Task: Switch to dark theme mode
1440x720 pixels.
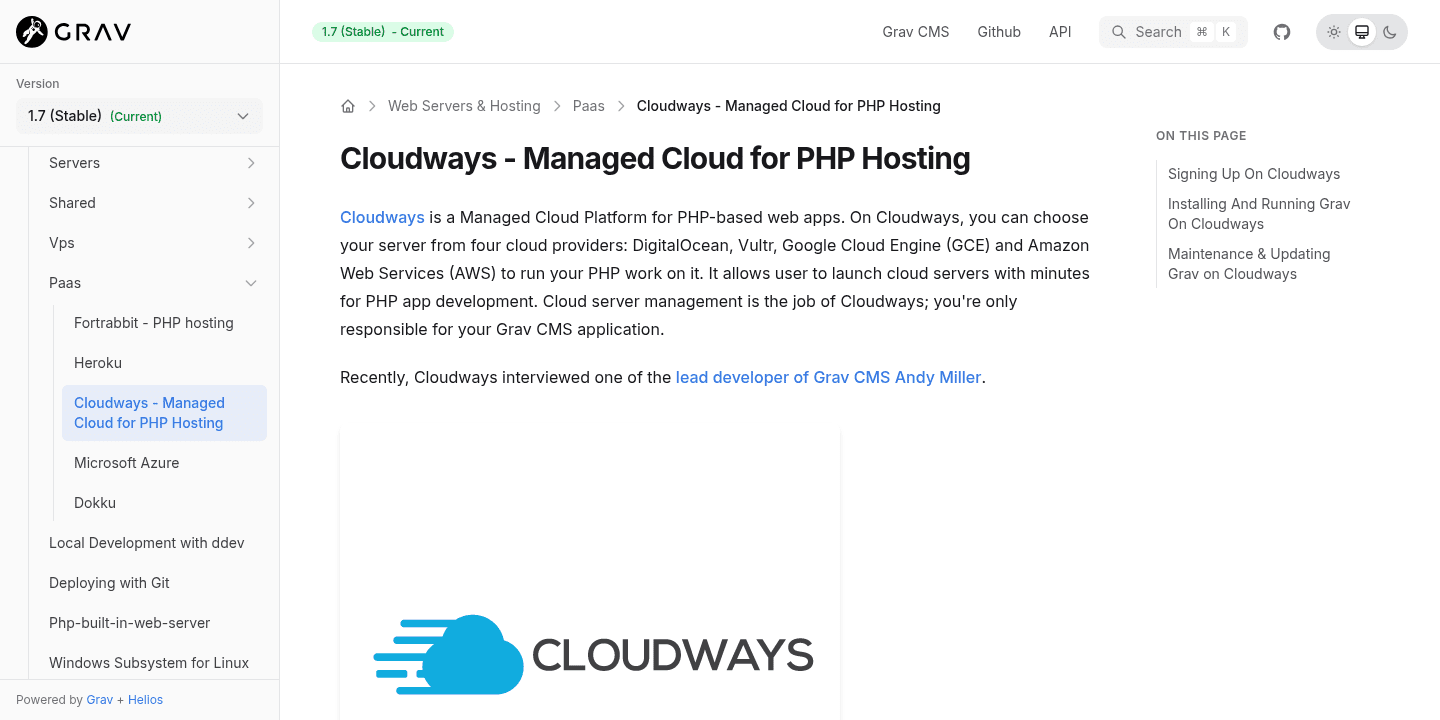Action: tap(1390, 32)
